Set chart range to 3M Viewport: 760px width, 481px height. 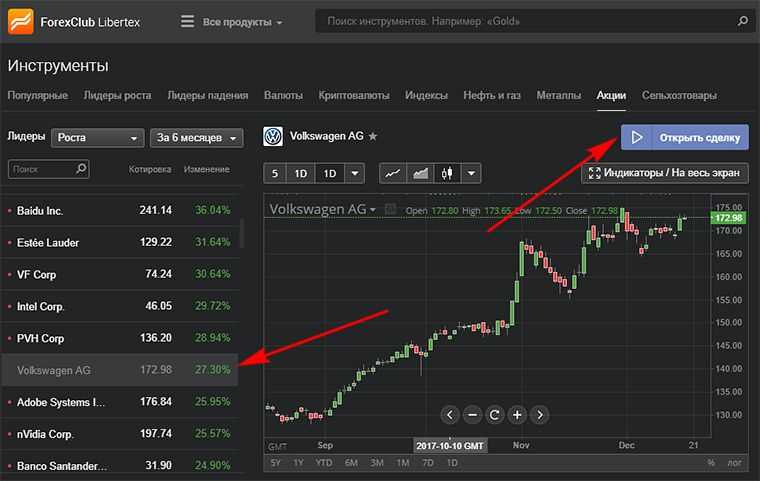point(377,463)
